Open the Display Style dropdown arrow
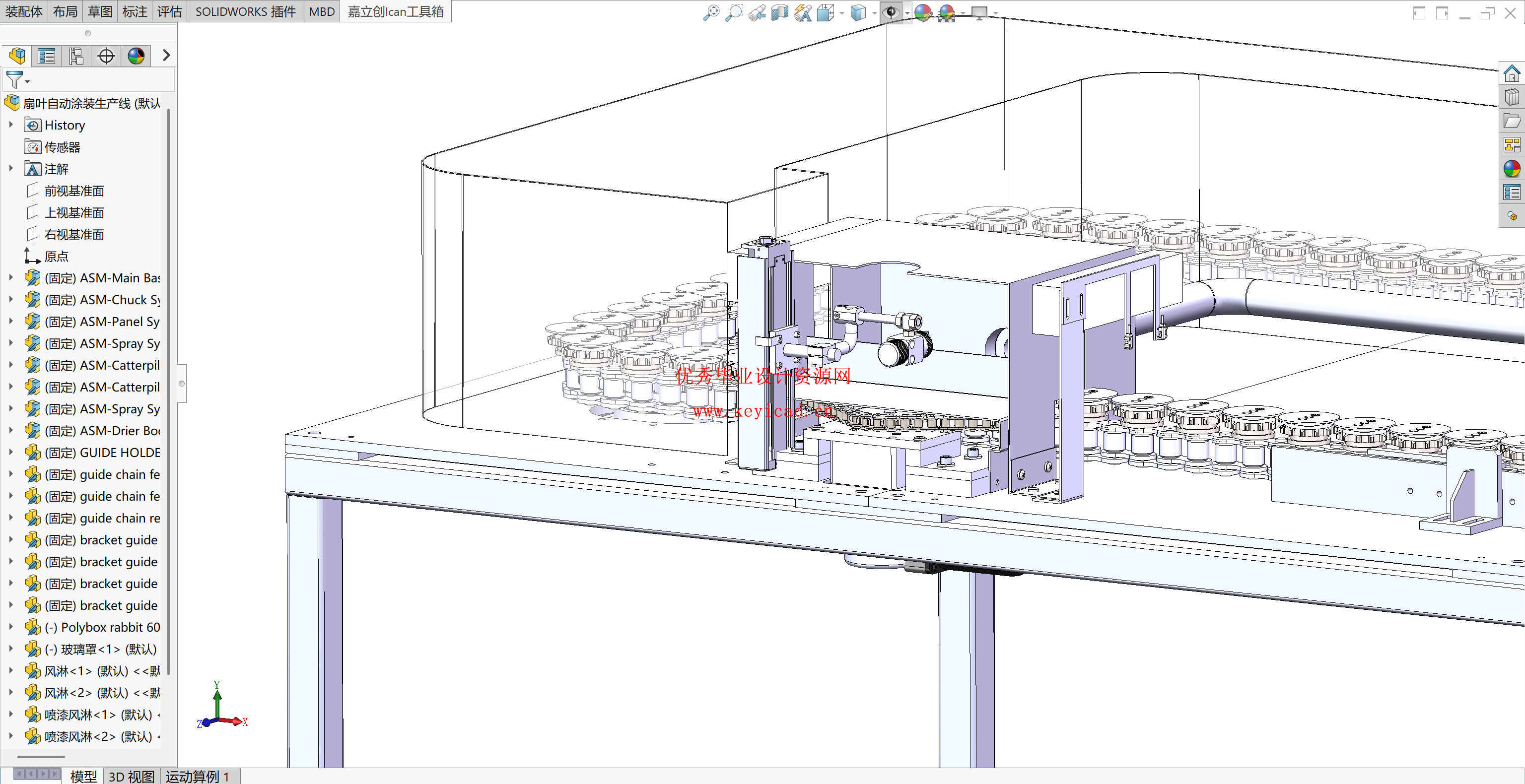1525x784 pixels. click(x=874, y=13)
